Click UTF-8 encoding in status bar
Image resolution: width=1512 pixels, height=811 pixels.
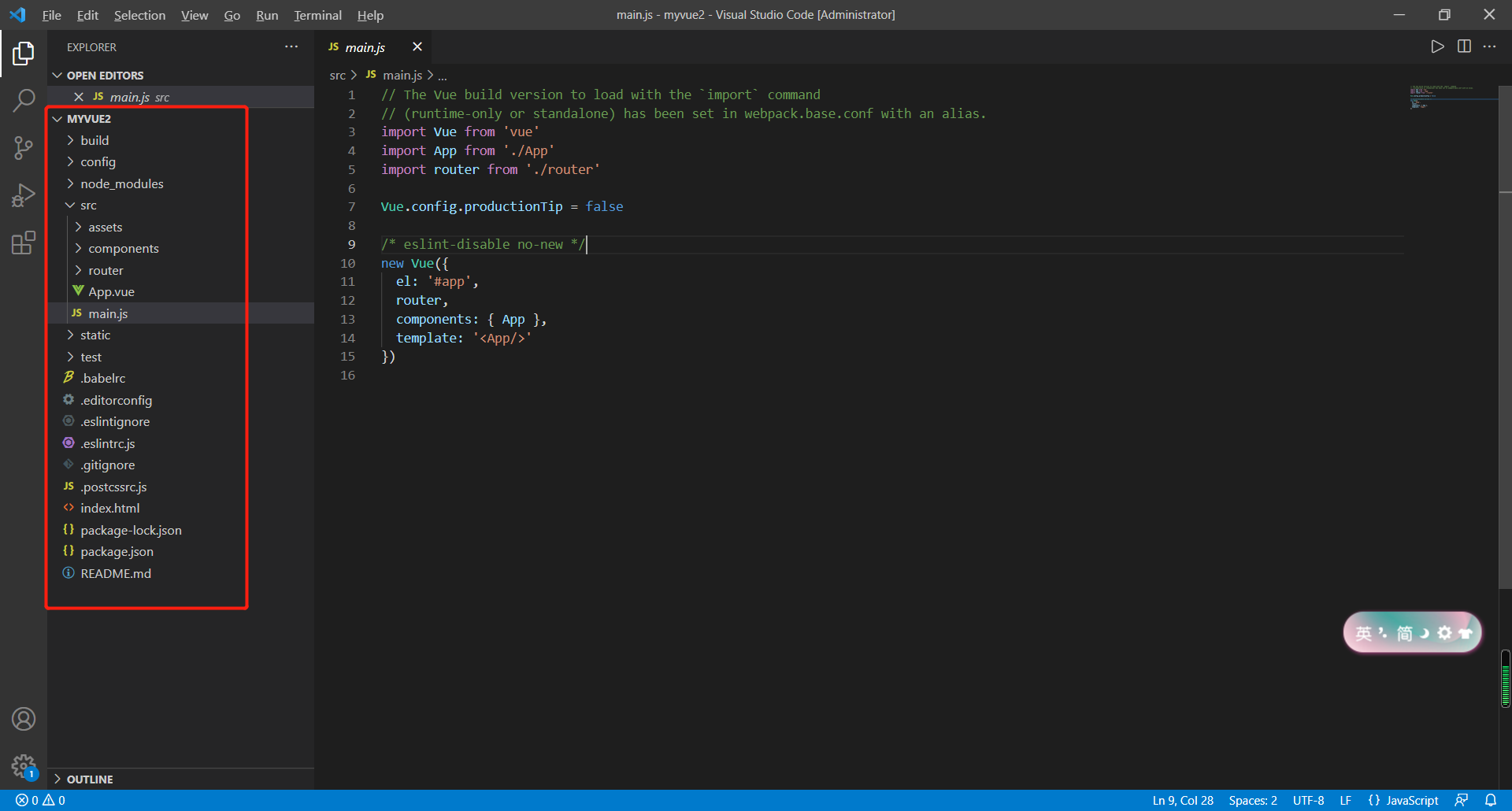(x=1308, y=800)
